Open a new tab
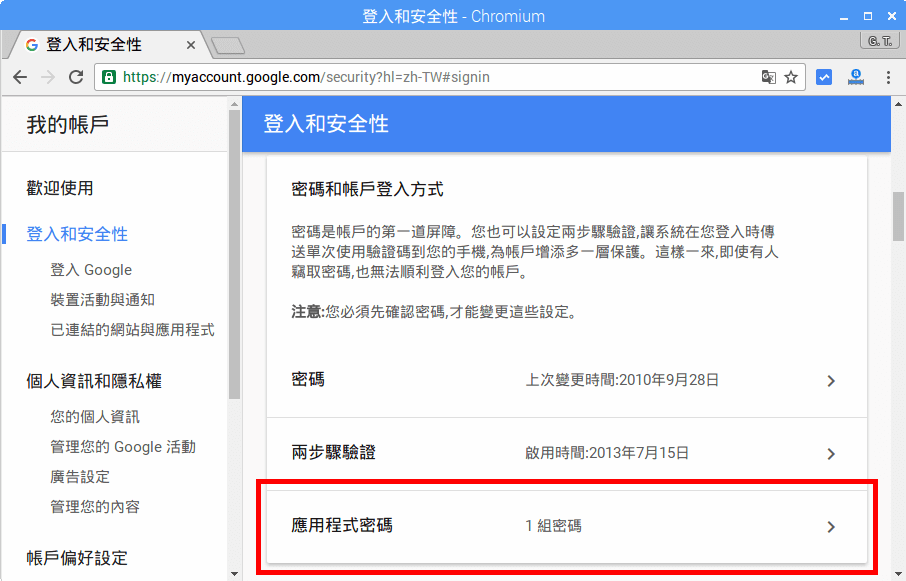 pos(227,44)
